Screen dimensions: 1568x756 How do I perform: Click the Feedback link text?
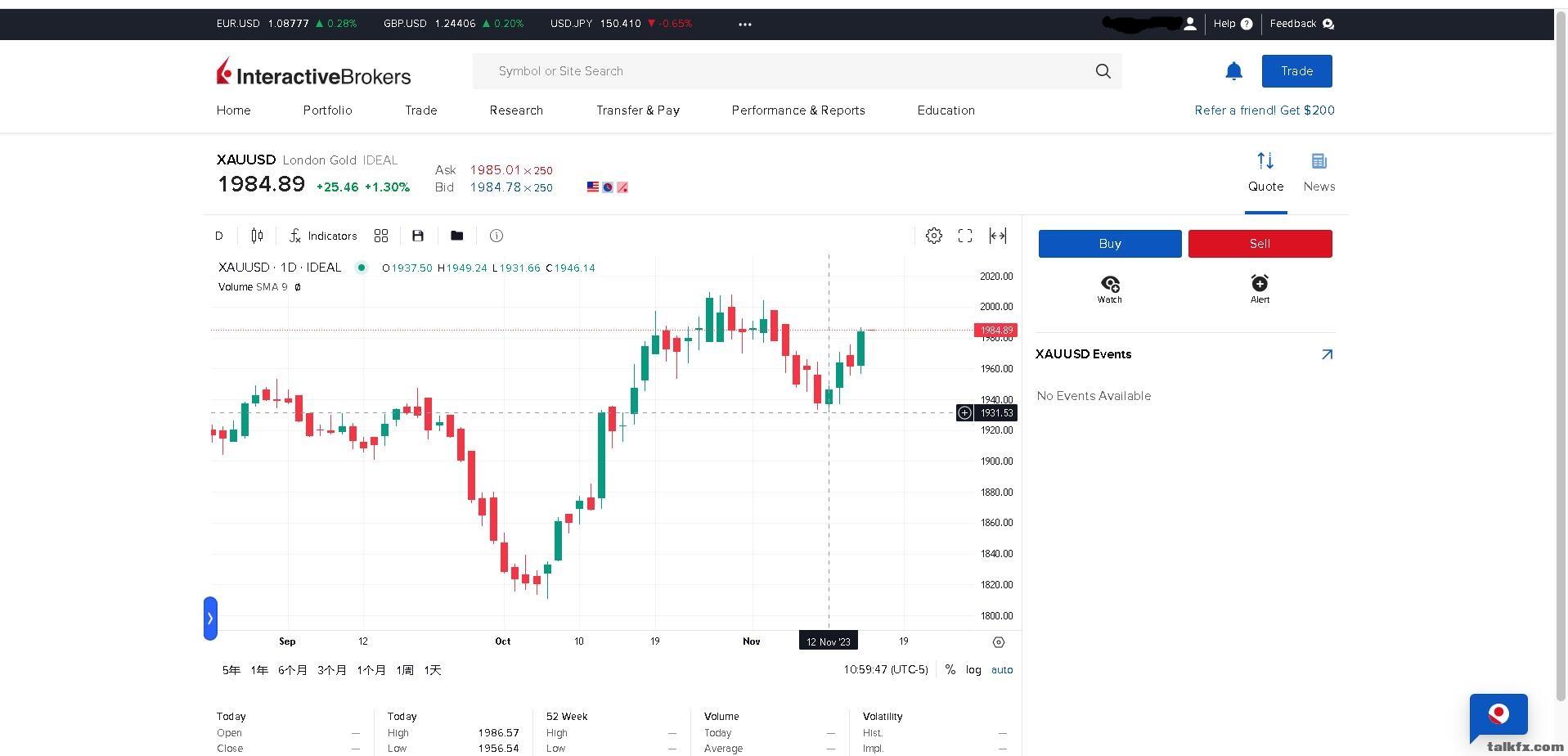point(1292,24)
